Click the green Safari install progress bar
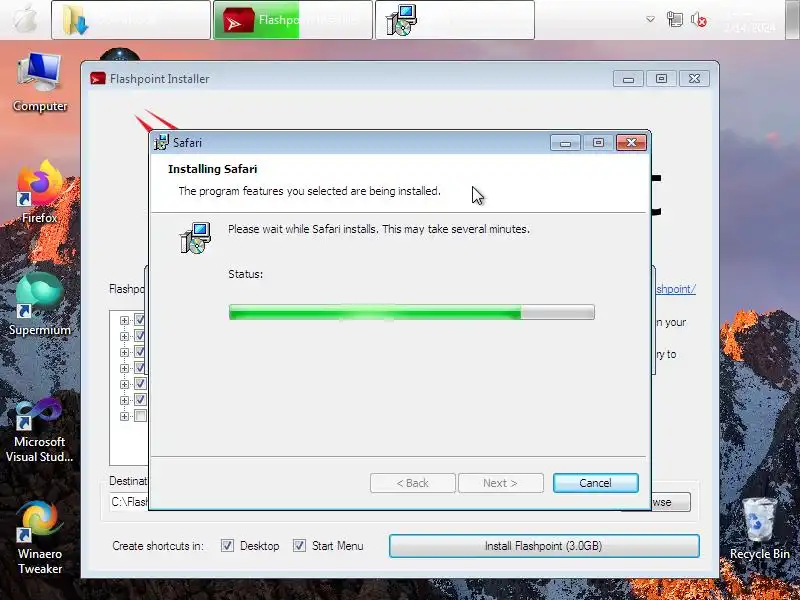 [412, 312]
